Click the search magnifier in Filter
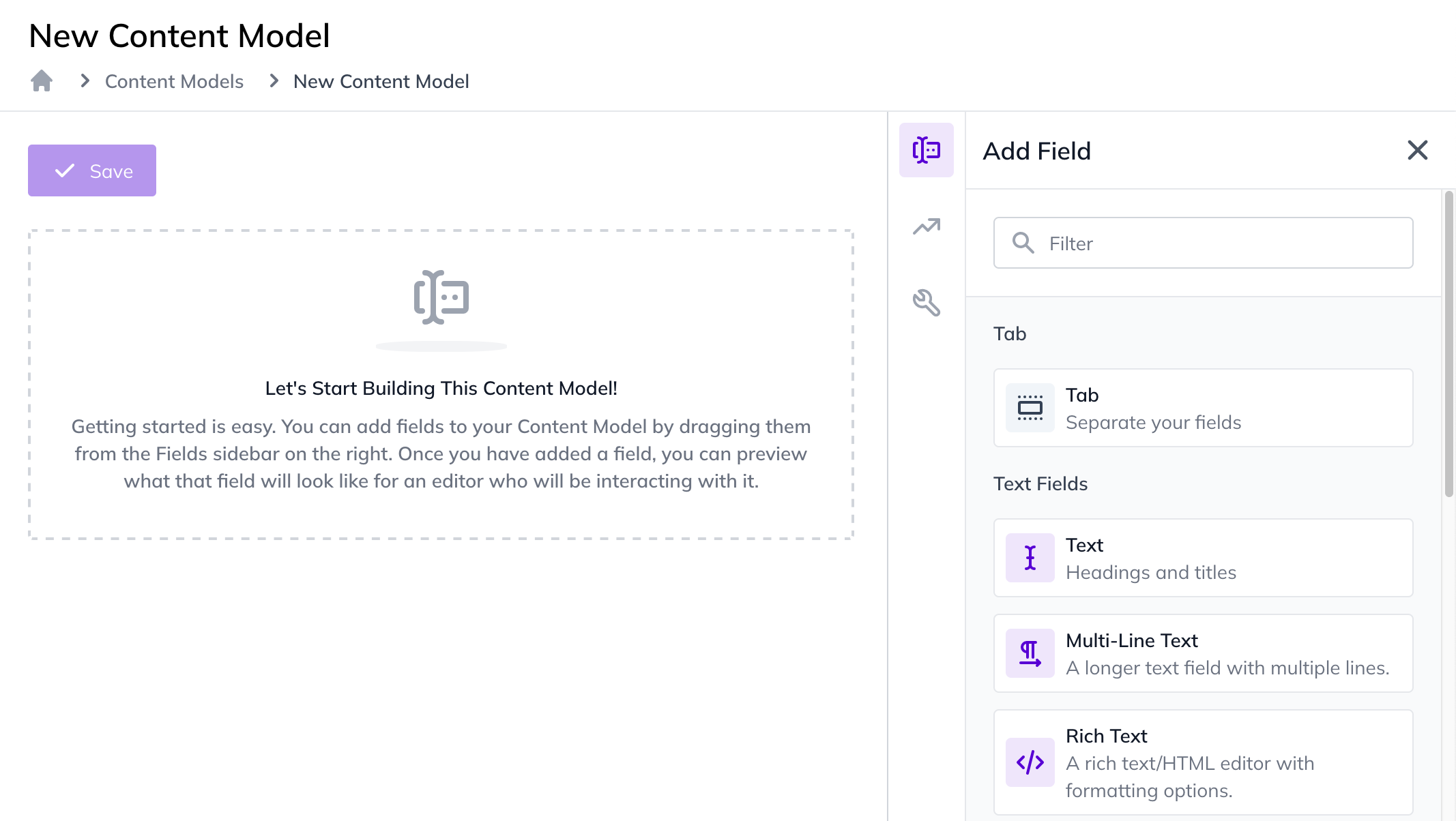 point(1023,243)
